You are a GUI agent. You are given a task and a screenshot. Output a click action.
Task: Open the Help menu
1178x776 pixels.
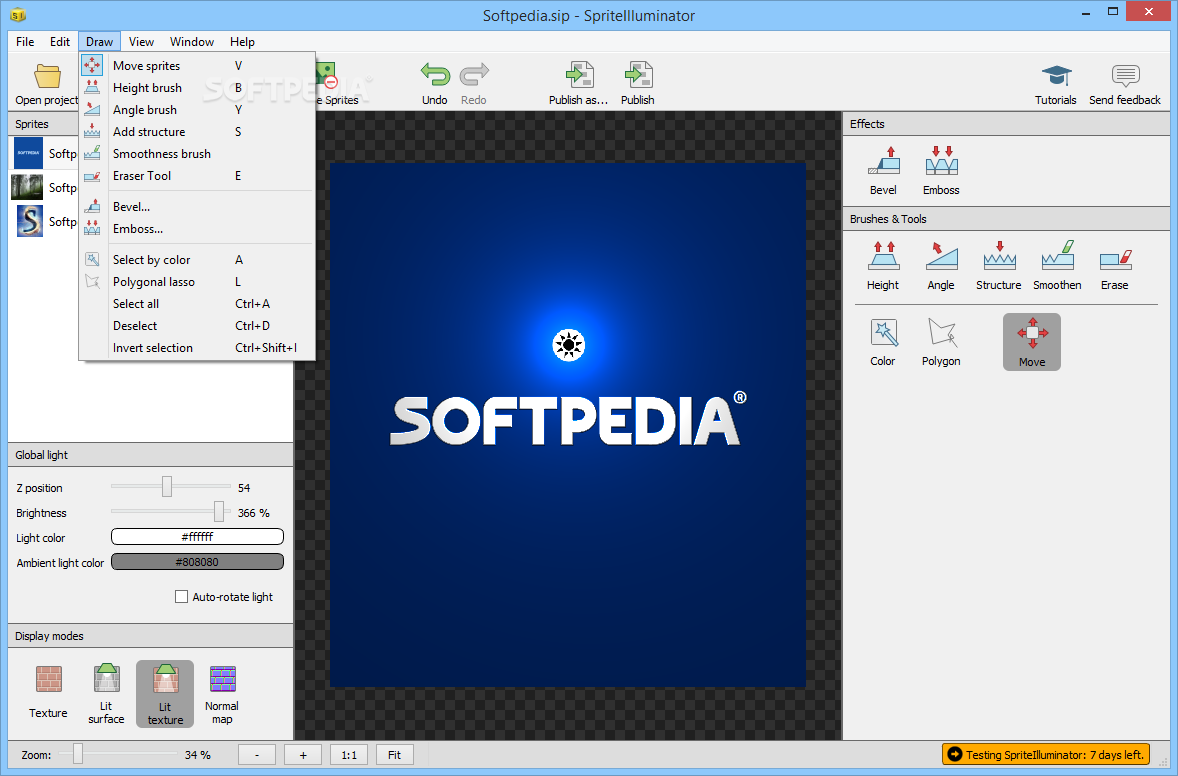(242, 41)
